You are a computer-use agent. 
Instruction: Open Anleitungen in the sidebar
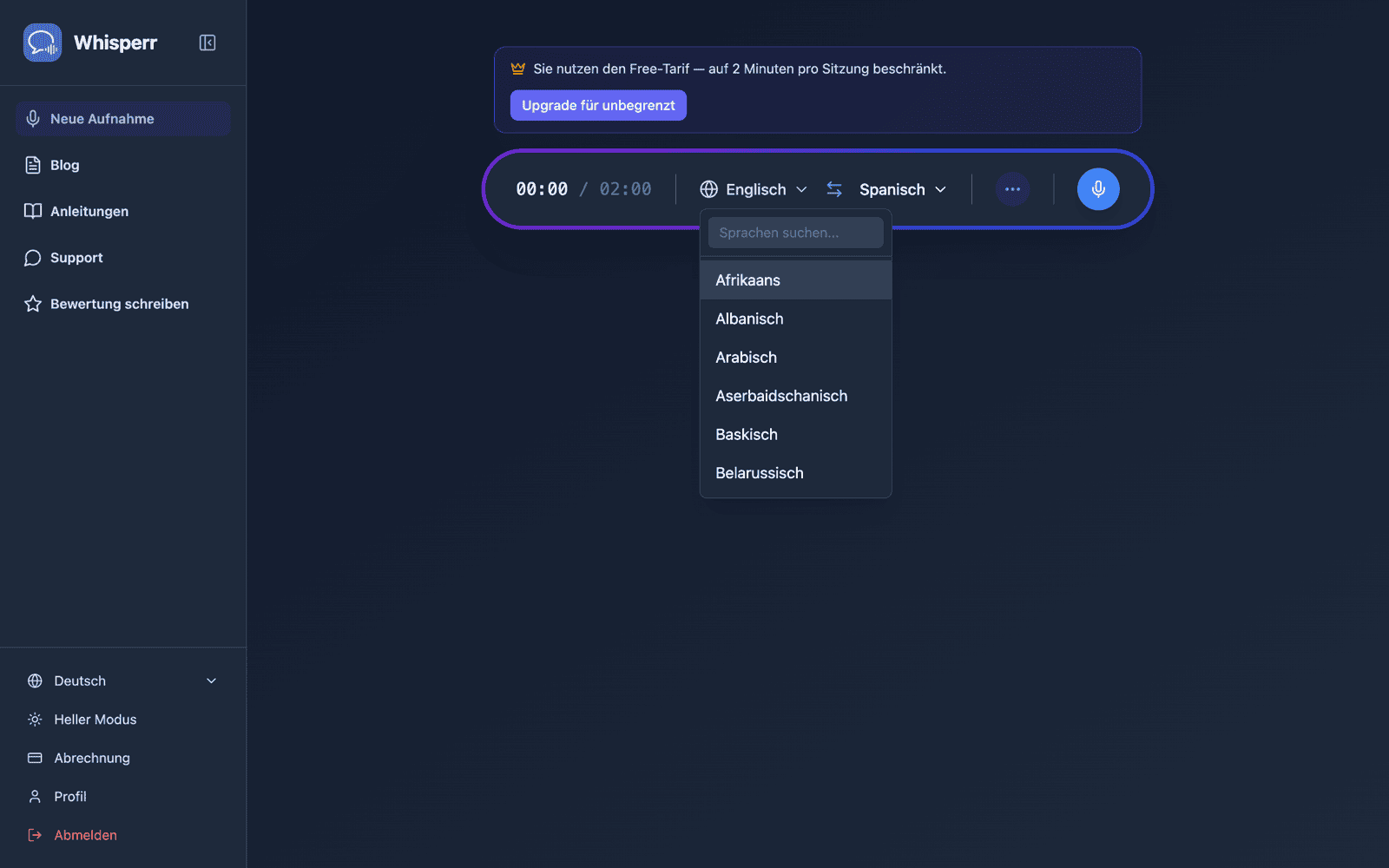122,211
